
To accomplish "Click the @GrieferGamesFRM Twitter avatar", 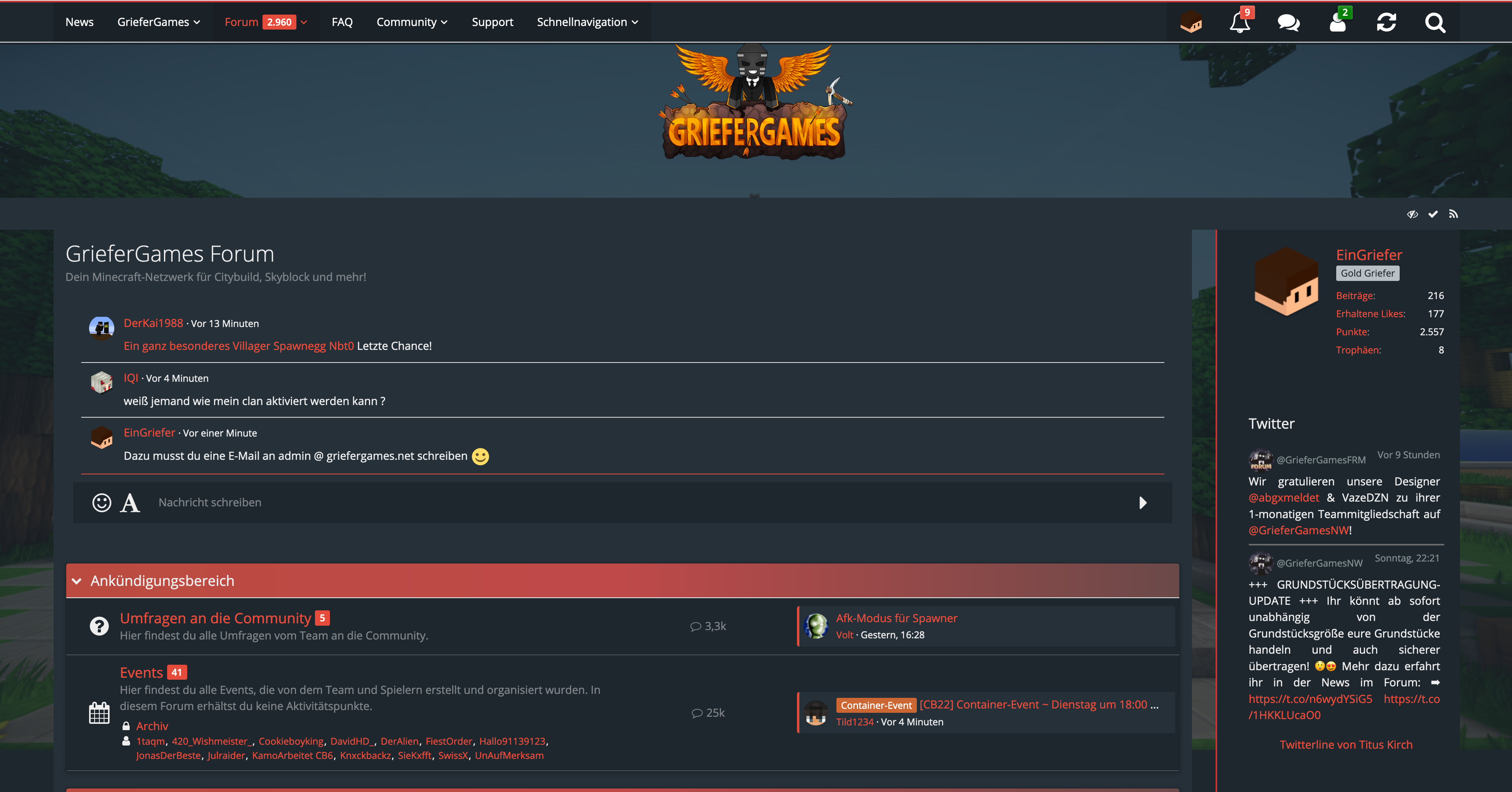I will (1260, 459).
